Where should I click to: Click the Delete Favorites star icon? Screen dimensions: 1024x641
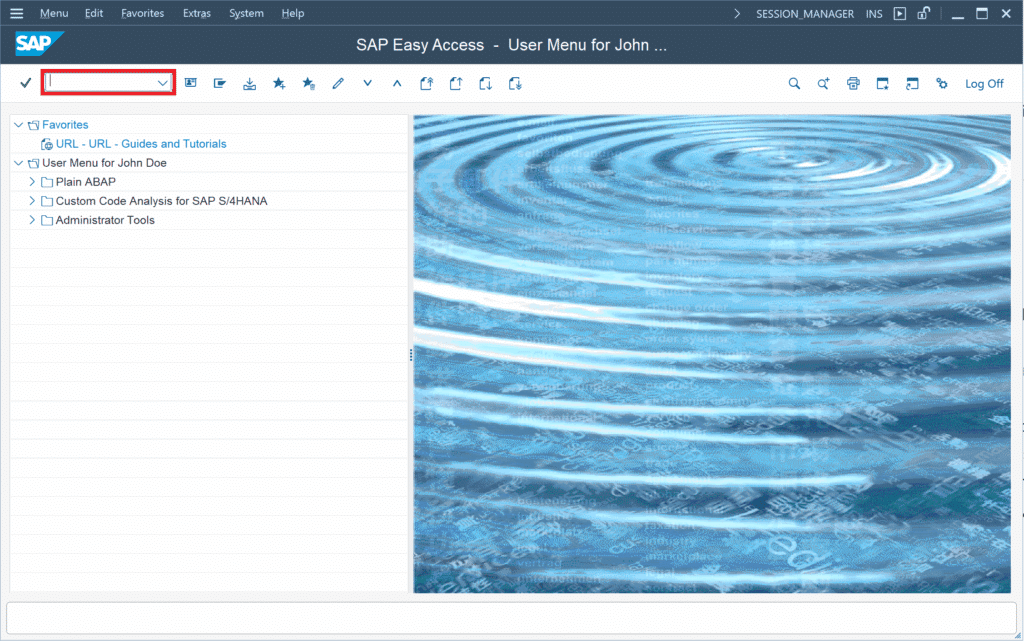(x=309, y=84)
